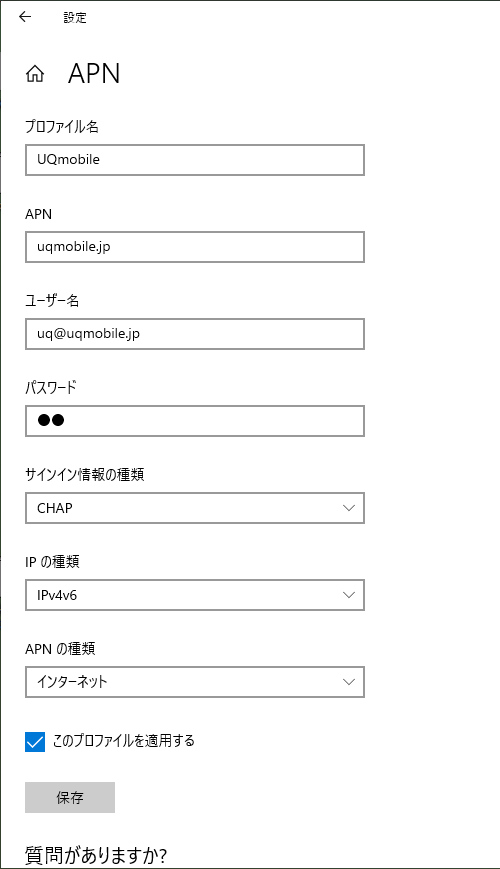Open the APN の種類 インターネット dropdown
The height and width of the screenshot is (869, 500).
(195, 682)
